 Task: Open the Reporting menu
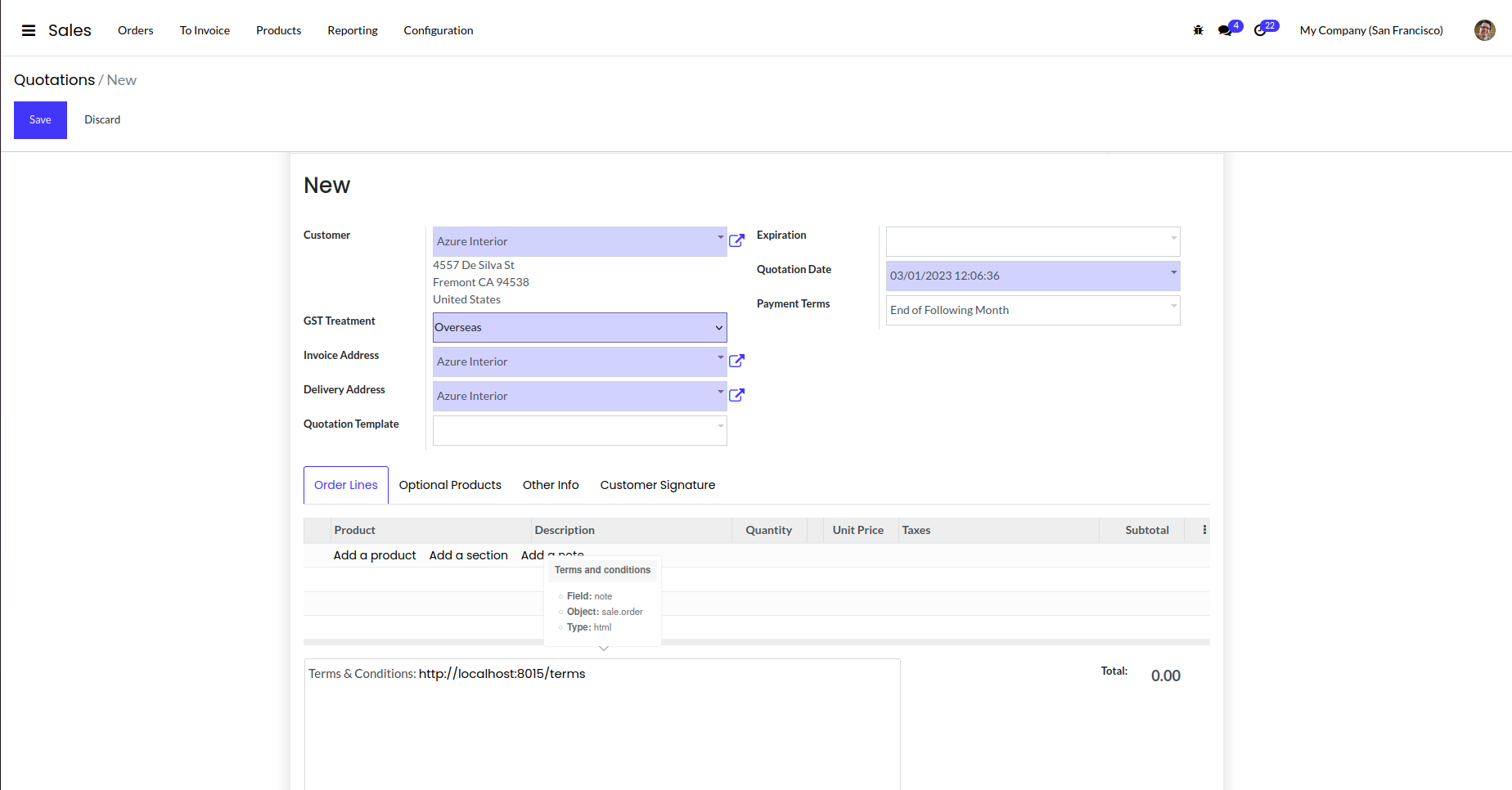pos(353,30)
